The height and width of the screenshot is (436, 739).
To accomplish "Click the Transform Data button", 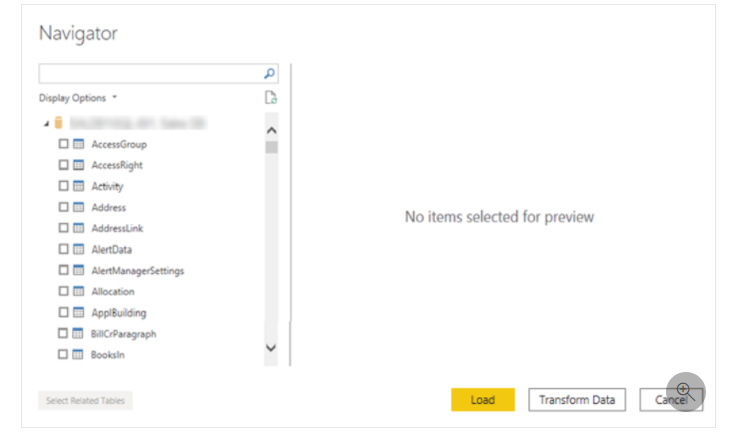I will click(577, 400).
